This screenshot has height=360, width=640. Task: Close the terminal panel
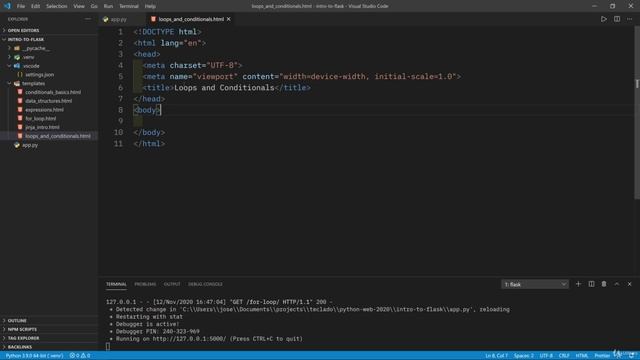click(x=629, y=284)
